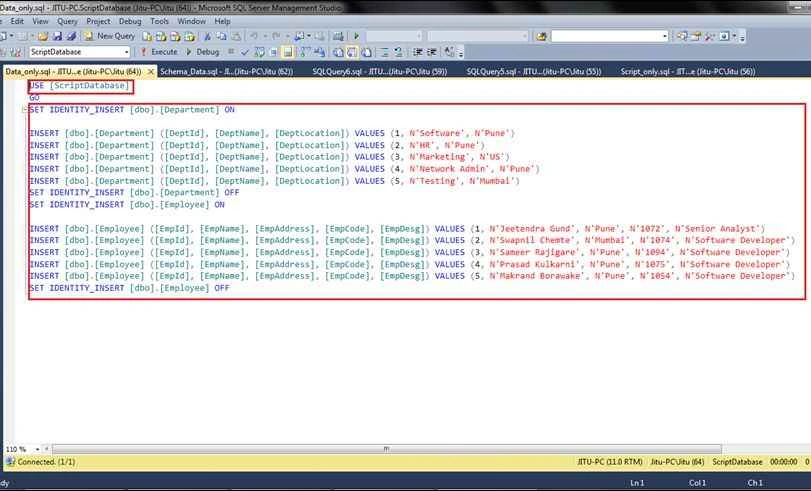Open the Find combo box dropdown arrow

coord(665,36)
